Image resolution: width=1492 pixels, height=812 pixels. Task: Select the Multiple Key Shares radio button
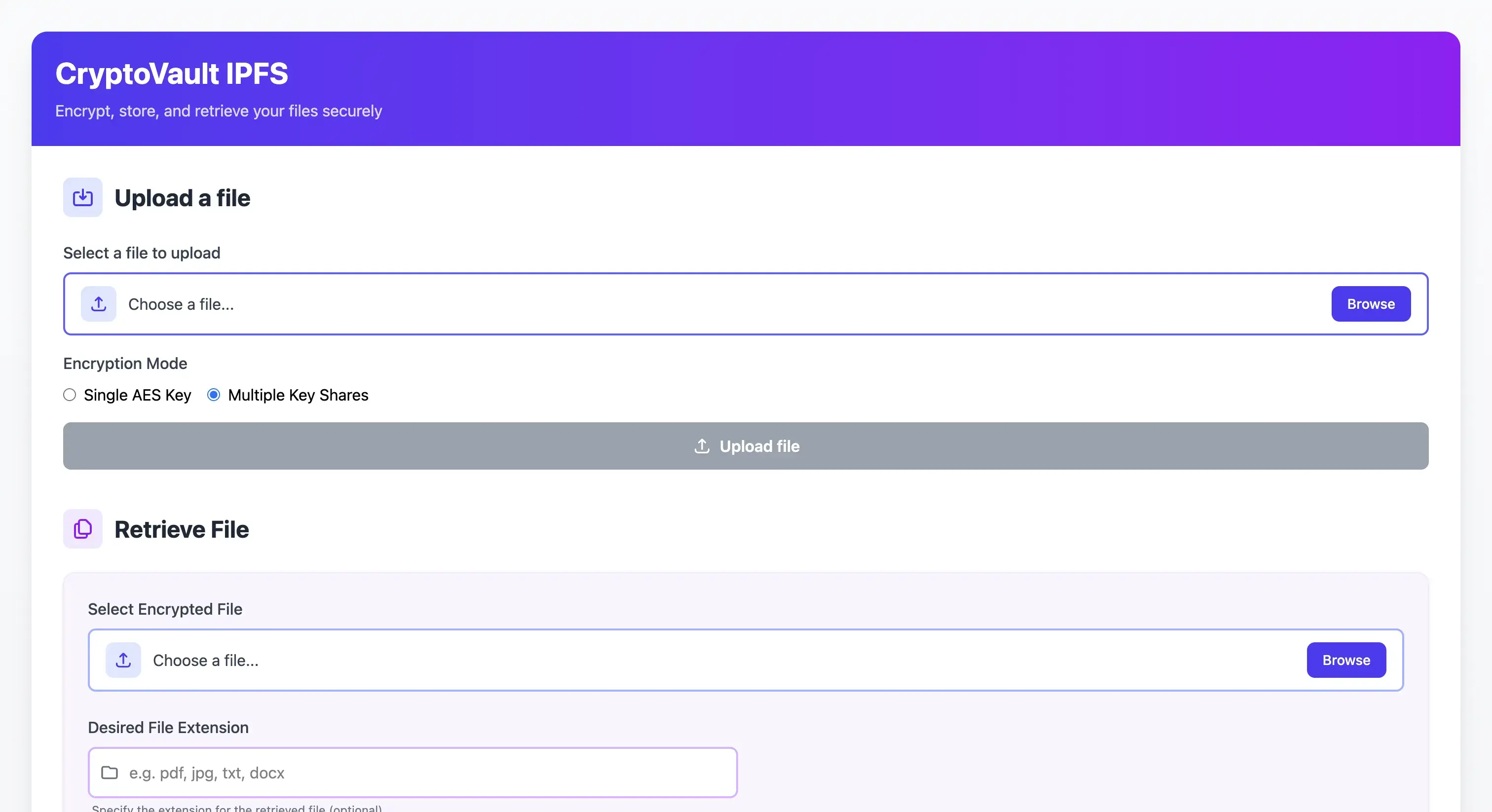tap(214, 395)
